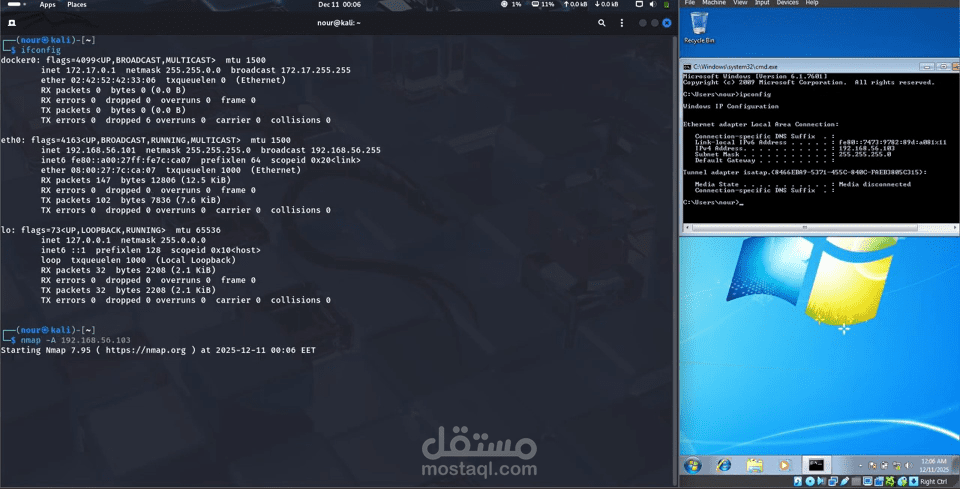Open the terminal three-dot menu
This screenshot has width=960, height=489.
point(621,23)
